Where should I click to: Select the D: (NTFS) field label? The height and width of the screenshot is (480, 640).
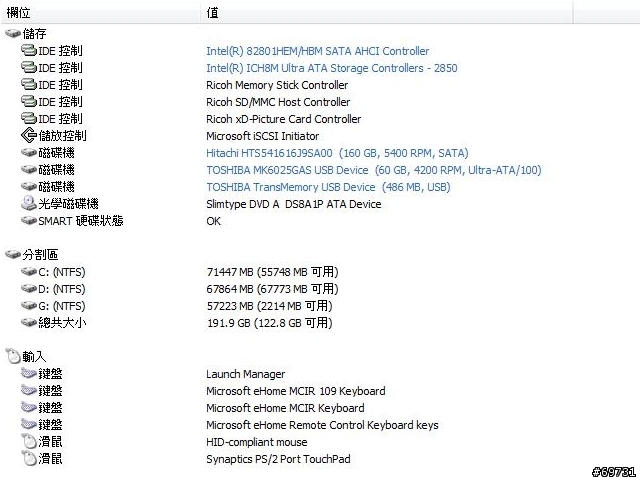point(62,289)
